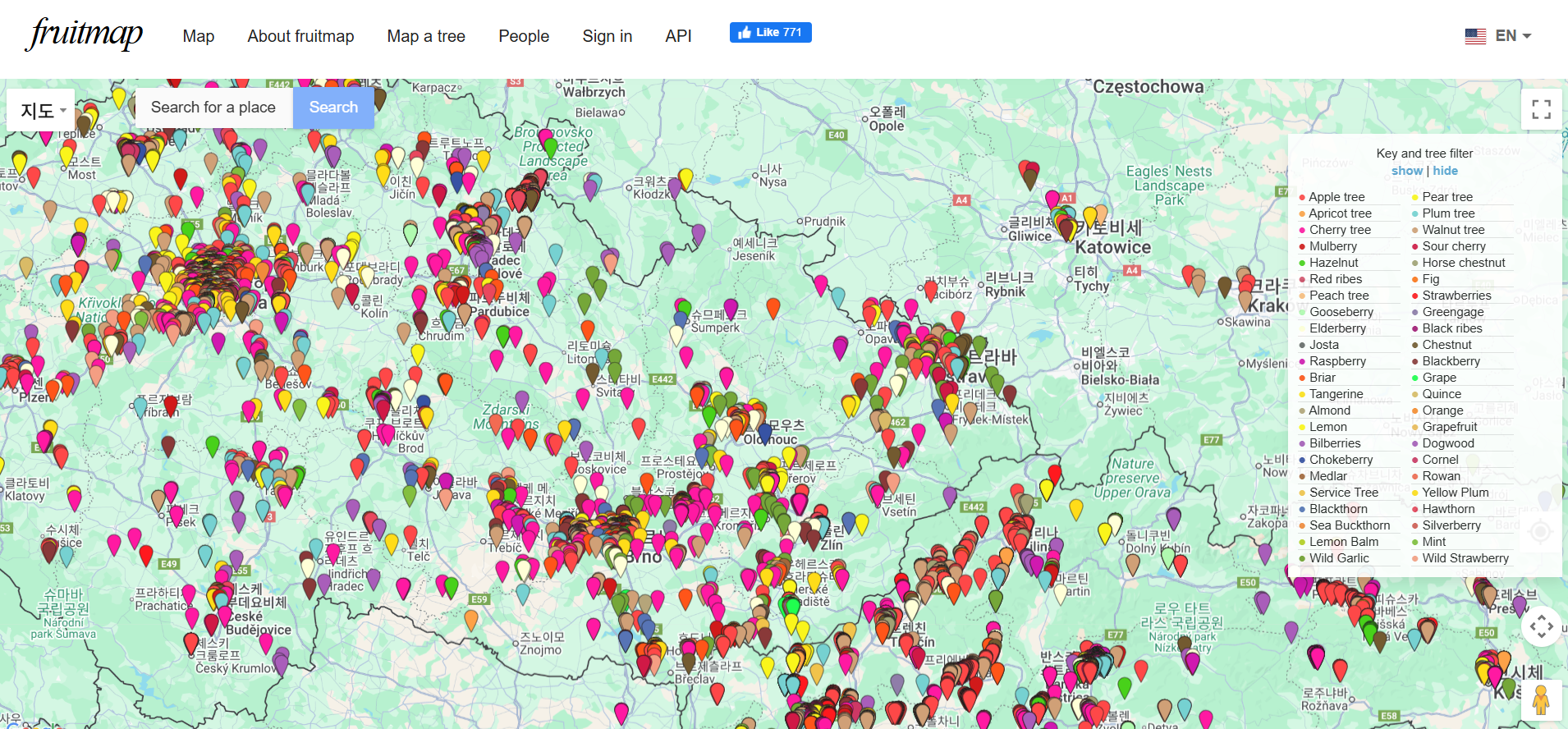This screenshot has width=1568, height=729.
Task: Select Grape in the key
Action: (1439, 378)
